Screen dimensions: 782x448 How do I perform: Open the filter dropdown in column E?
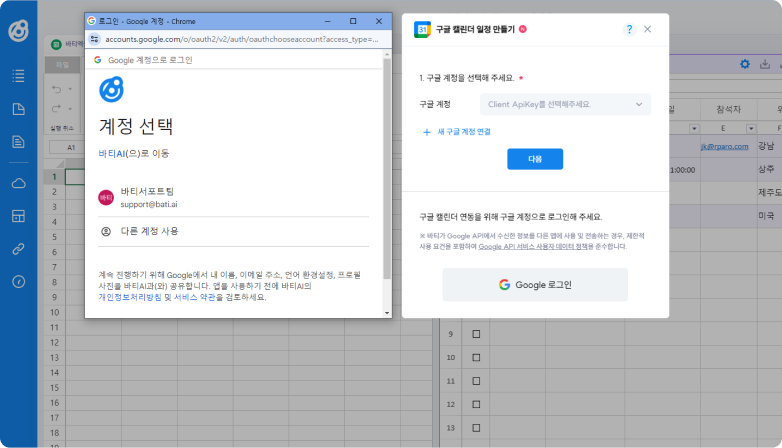(x=751, y=129)
